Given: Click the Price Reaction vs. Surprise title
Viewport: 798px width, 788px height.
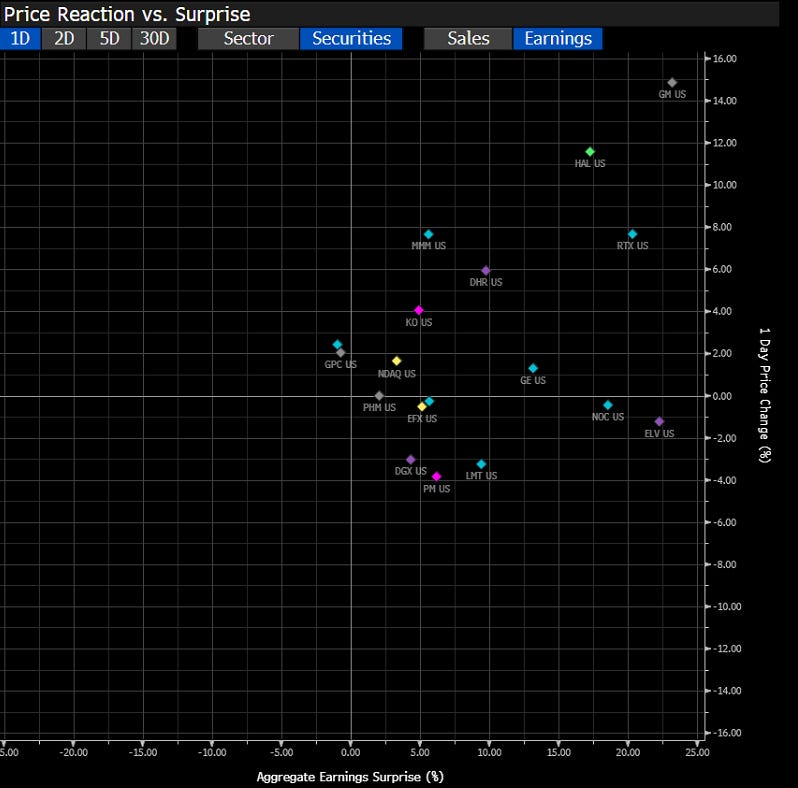Looking at the screenshot, I should (x=127, y=14).
